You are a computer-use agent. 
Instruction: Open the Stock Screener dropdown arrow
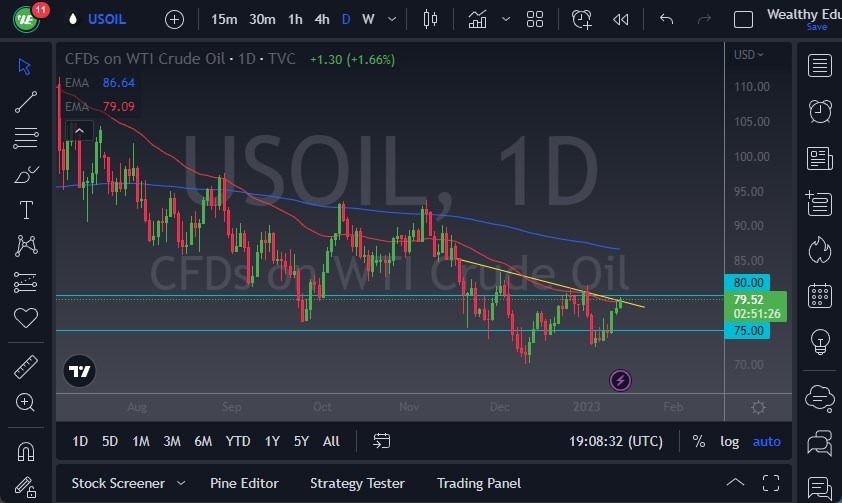coord(180,483)
